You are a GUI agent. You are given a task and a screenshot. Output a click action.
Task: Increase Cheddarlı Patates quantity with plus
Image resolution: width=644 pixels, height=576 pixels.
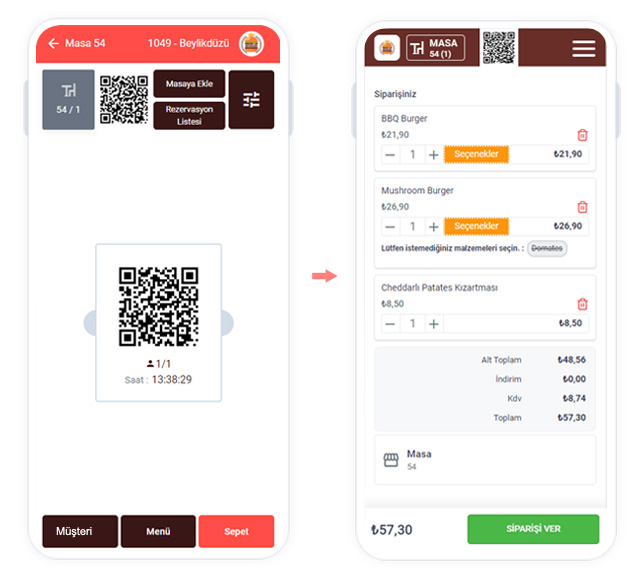pos(433,324)
